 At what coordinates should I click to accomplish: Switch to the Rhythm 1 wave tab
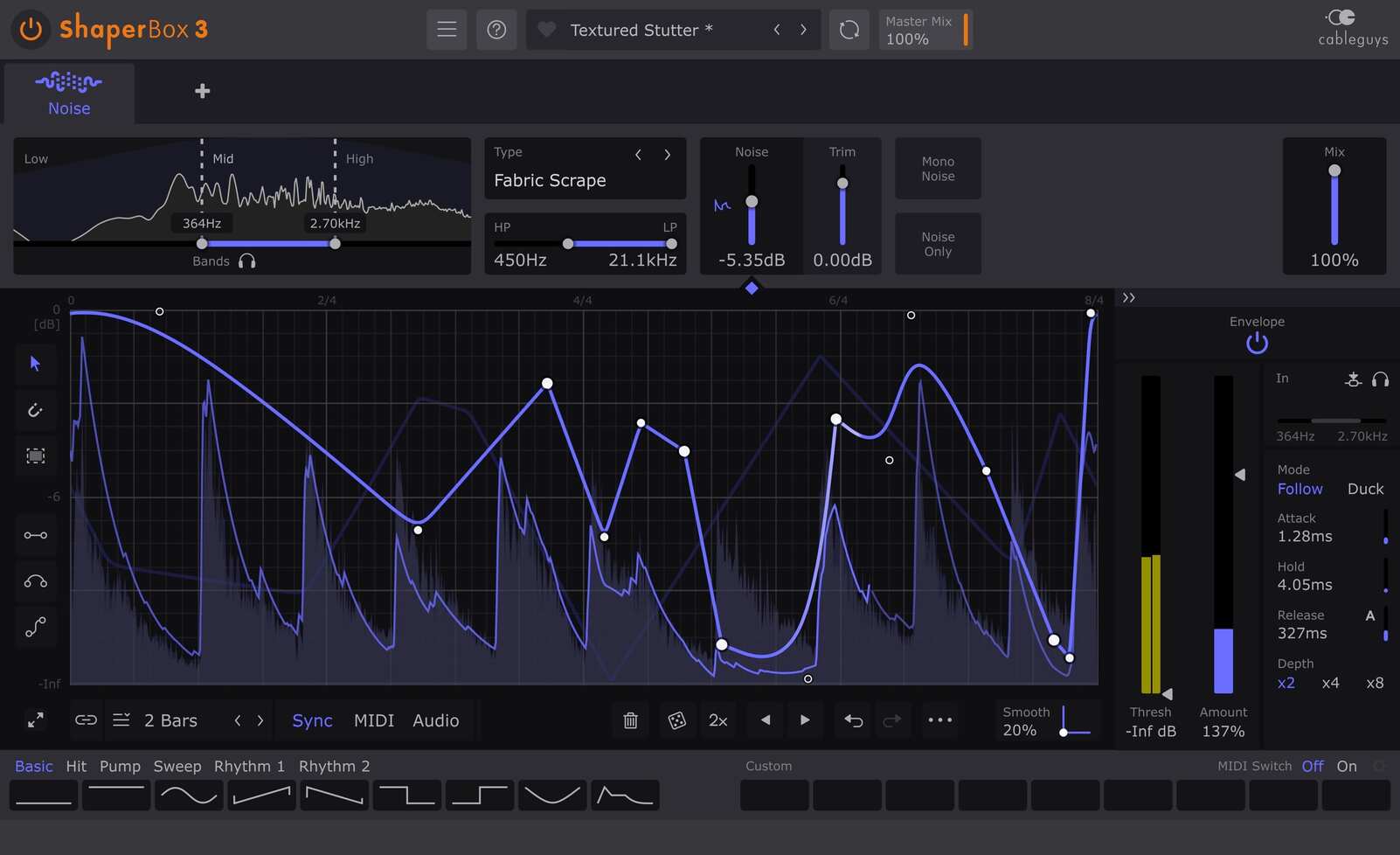pos(249,765)
